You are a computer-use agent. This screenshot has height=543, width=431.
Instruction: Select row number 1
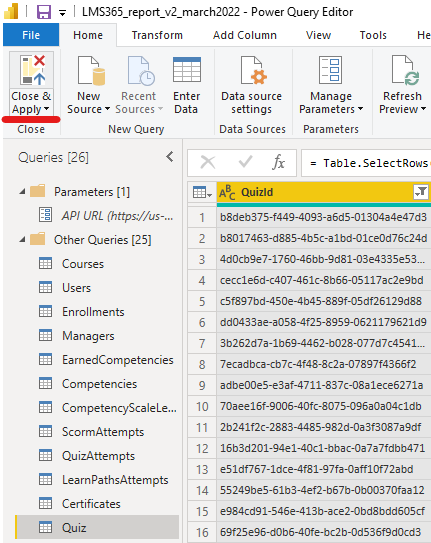202,217
